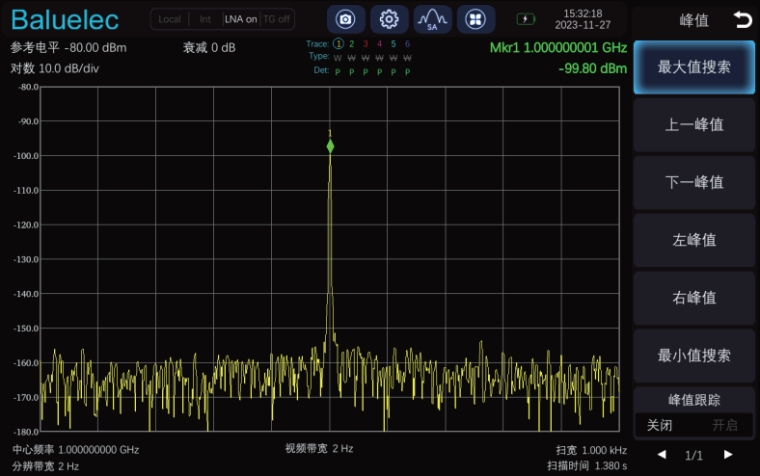Toggle the LNA on switch
The image size is (760, 476).
pyautogui.click(x=240, y=19)
